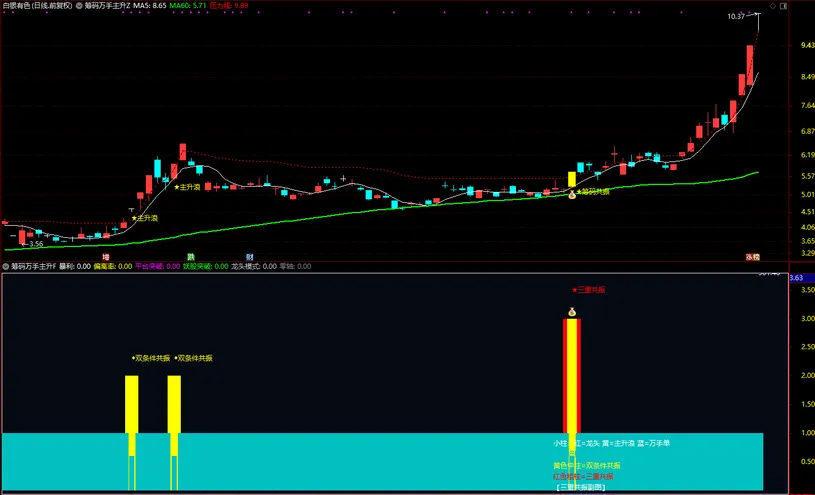Click the MA5: 8.65 label
Screen dimensions: 815x495
pos(150,6)
